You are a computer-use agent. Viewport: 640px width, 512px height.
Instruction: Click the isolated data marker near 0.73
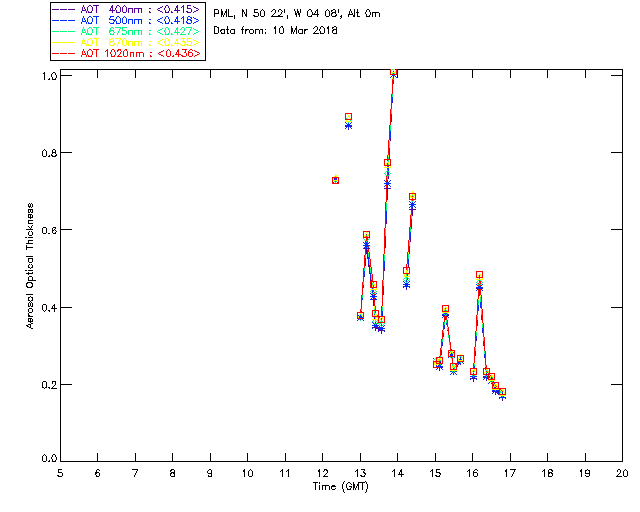(x=336, y=180)
